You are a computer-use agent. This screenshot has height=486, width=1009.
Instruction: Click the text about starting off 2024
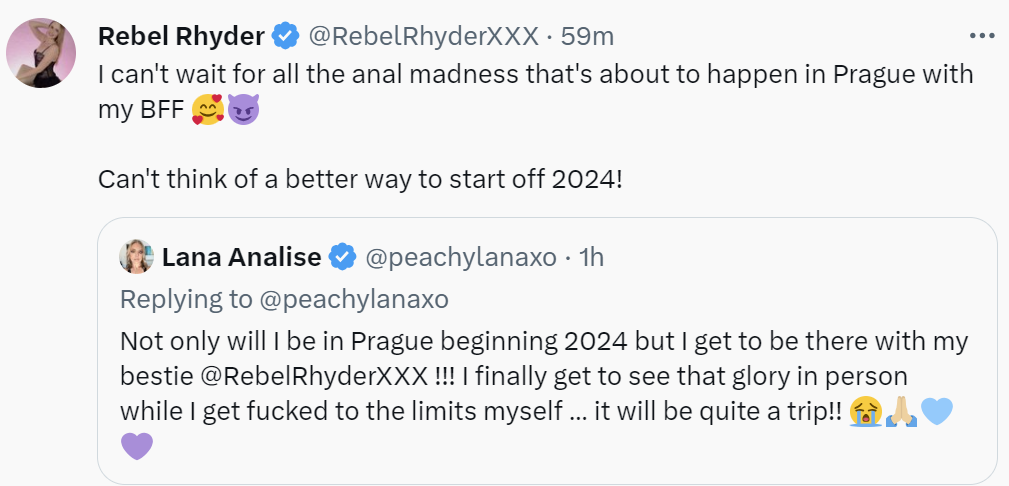(360, 180)
